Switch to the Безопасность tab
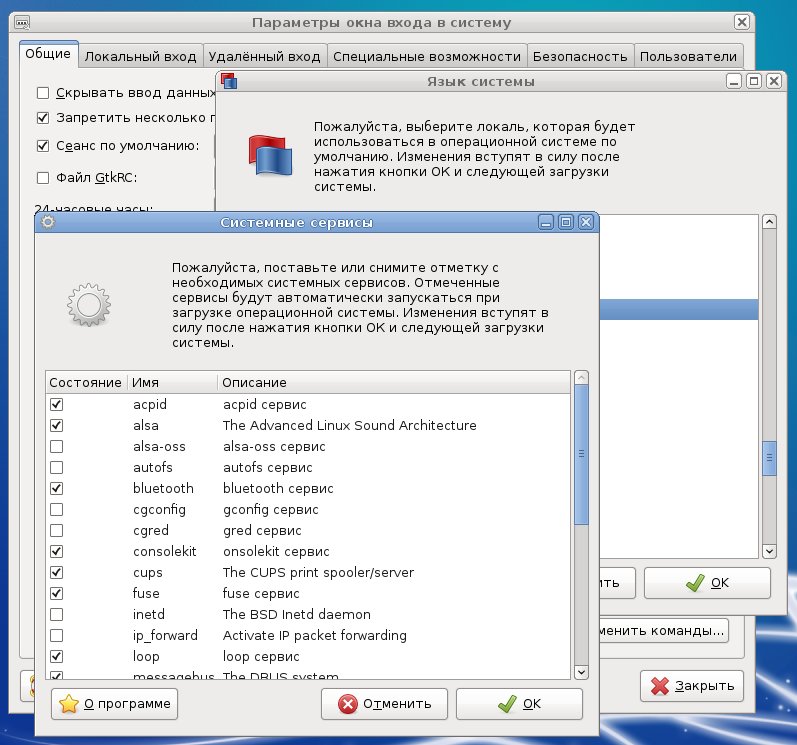The height and width of the screenshot is (745, 797). 580,56
